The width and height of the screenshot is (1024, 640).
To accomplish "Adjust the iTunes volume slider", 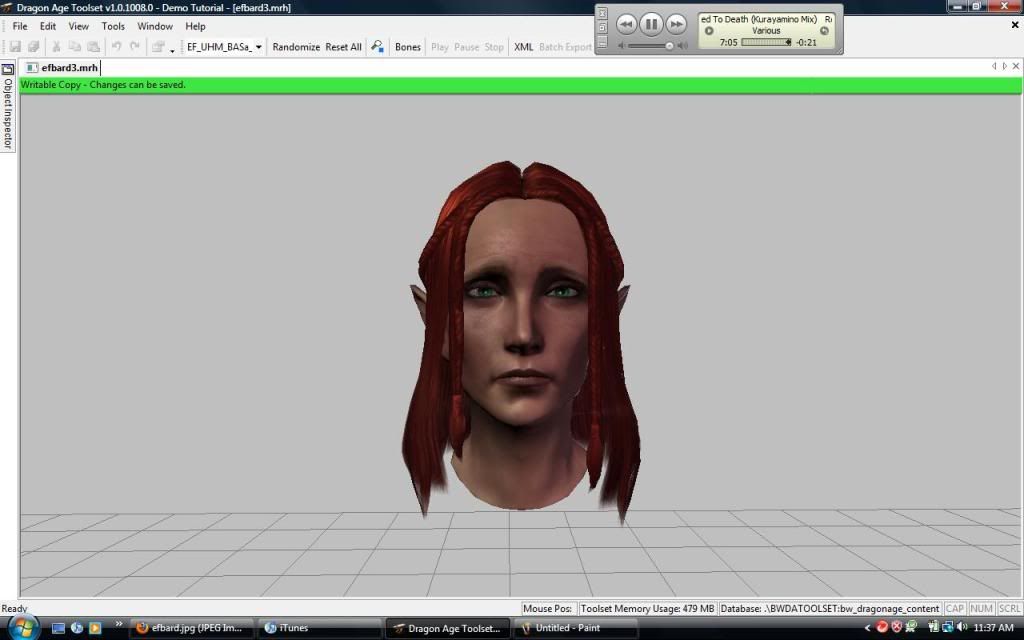I will click(x=669, y=46).
